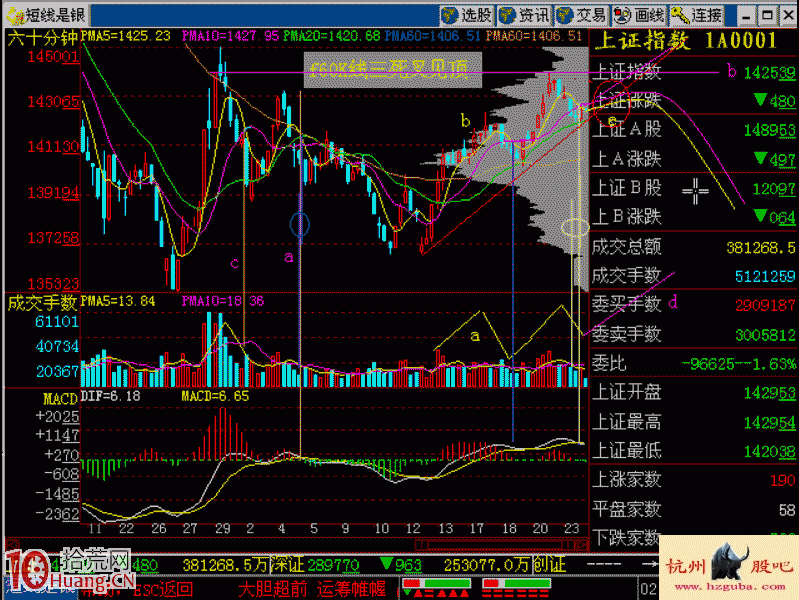Viewport: 799px width, 600px height.
Task: Click date axis marker 13
Action: (x=445, y=528)
